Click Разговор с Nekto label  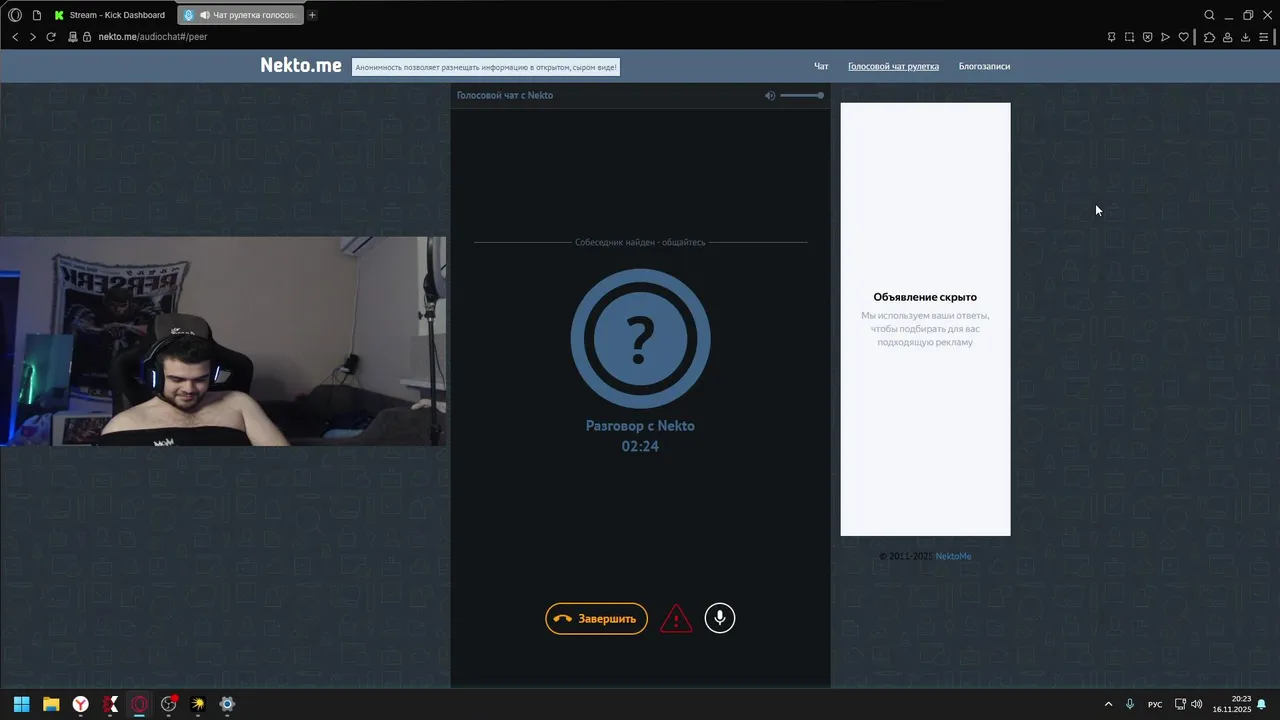click(640, 426)
